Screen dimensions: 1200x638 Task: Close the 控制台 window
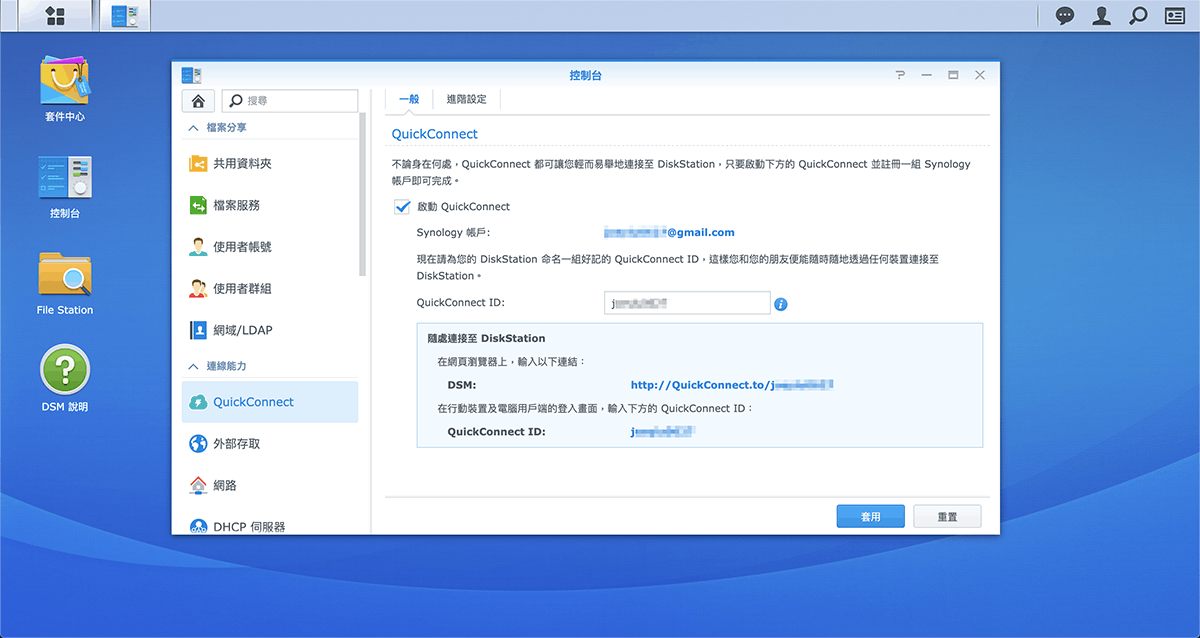pyautogui.click(x=980, y=75)
